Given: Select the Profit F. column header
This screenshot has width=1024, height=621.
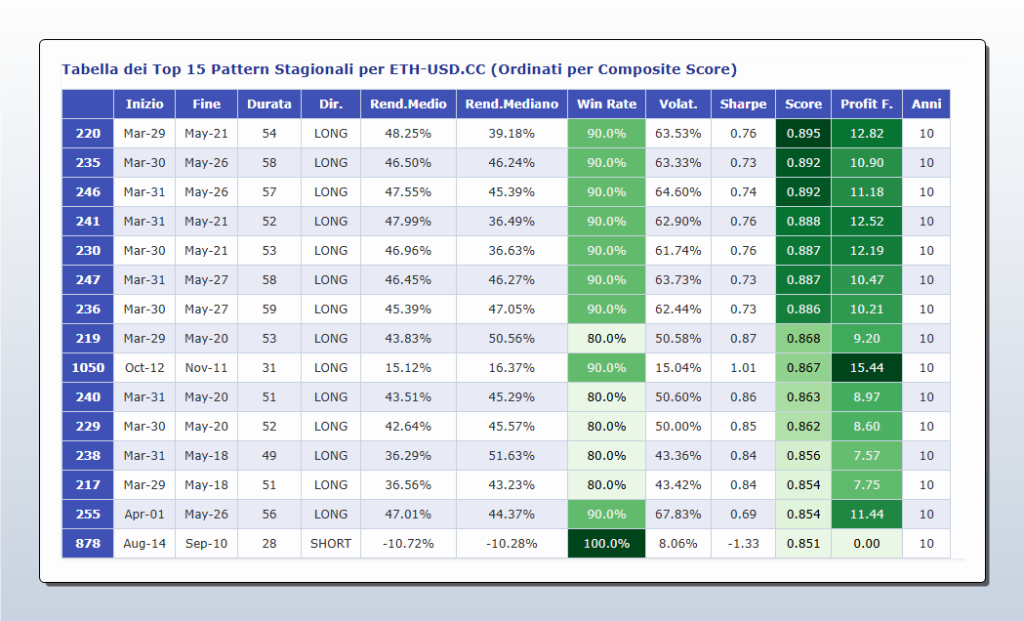Looking at the screenshot, I should 865,103.
